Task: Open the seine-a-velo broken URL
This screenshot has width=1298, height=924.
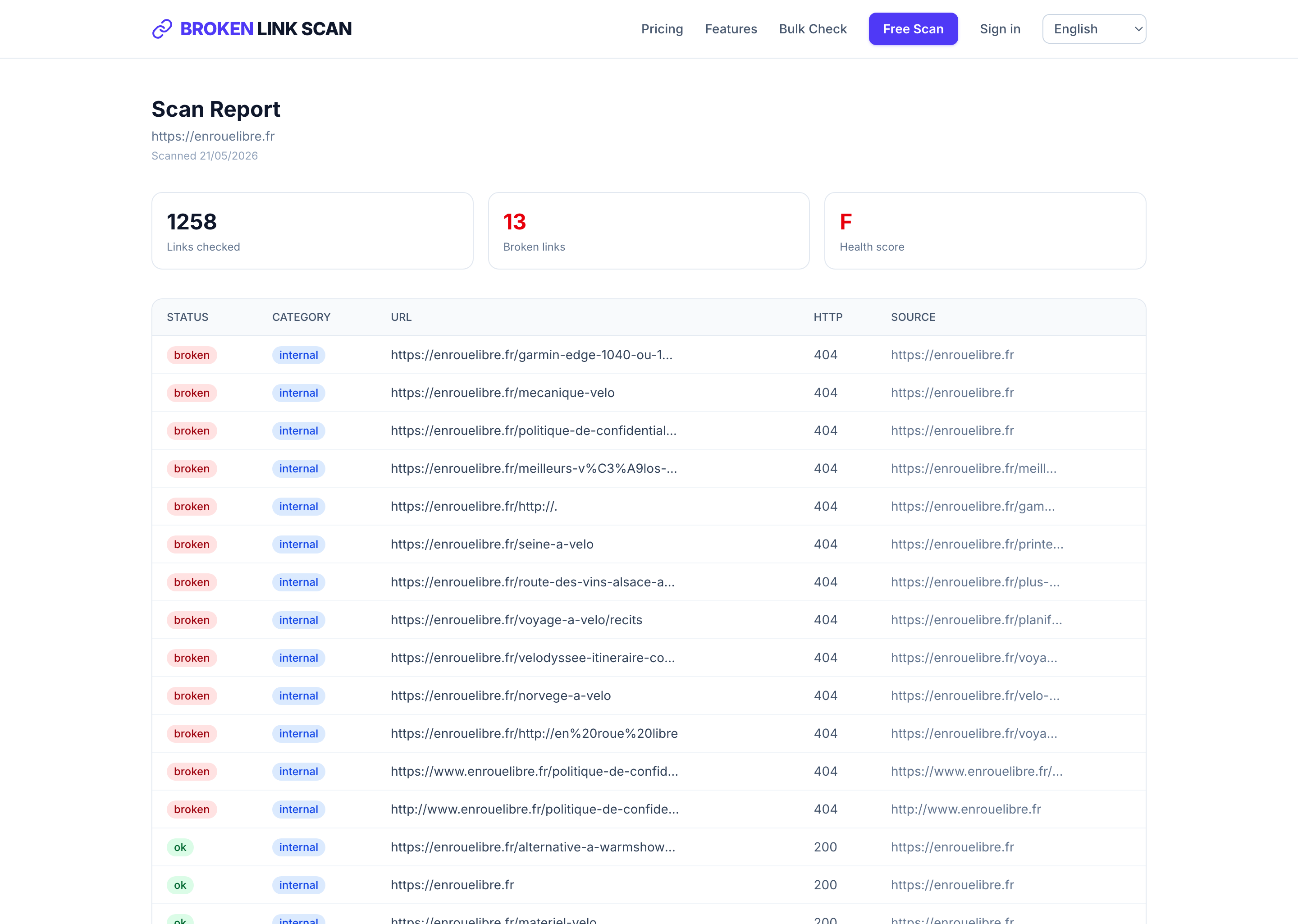Action: (x=492, y=544)
